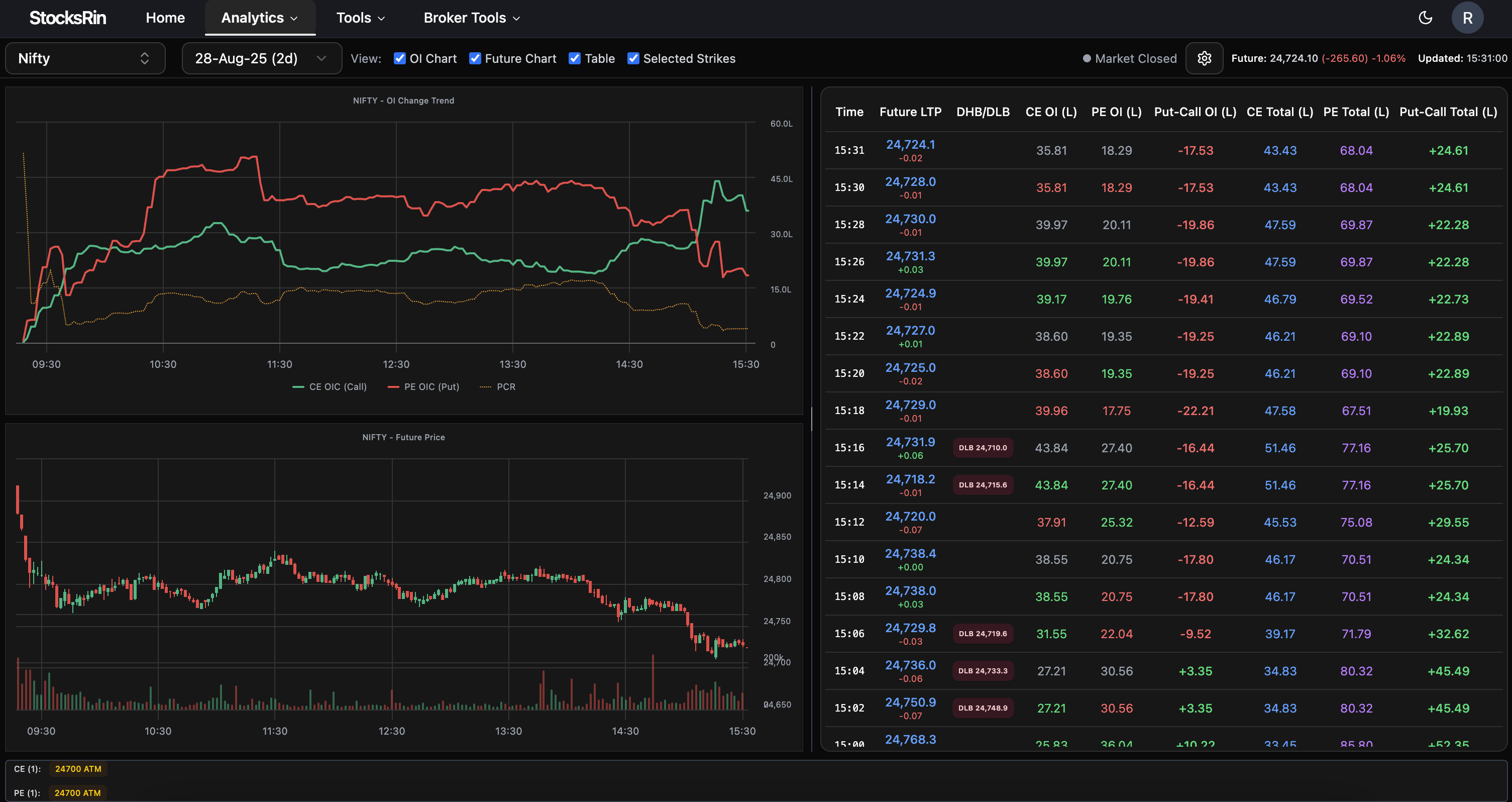
Task: Click the NIFTY - OI Change Trend title
Action: 403,101
